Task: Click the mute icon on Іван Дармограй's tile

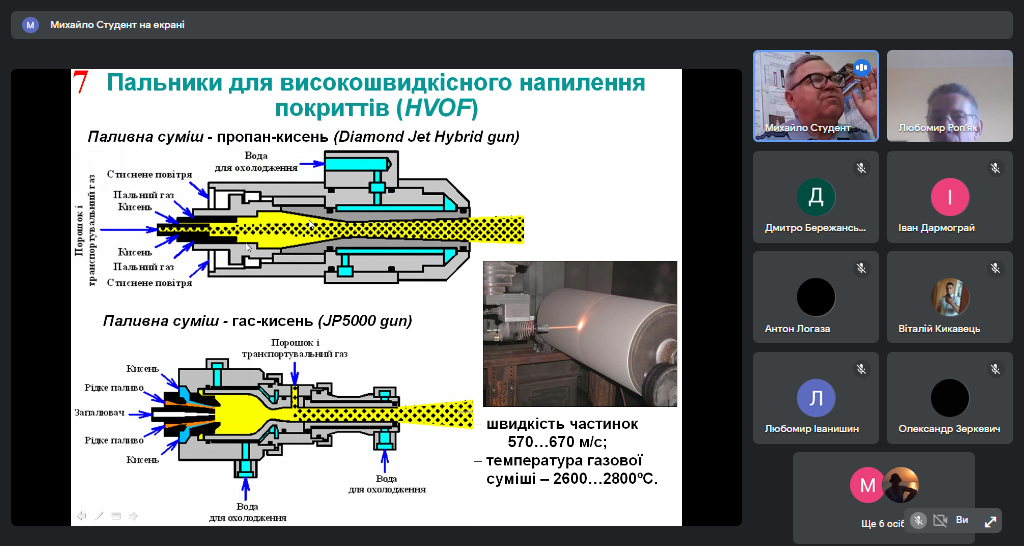Action: click(995, 168)
